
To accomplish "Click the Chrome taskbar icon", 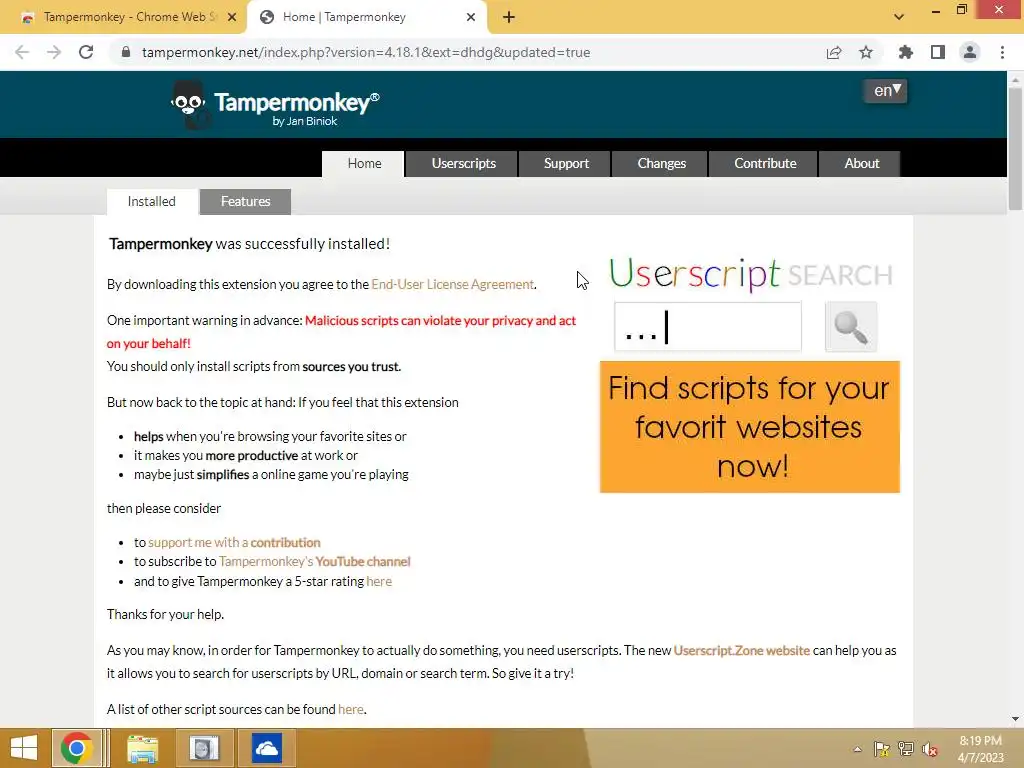I will click(76, 748).
